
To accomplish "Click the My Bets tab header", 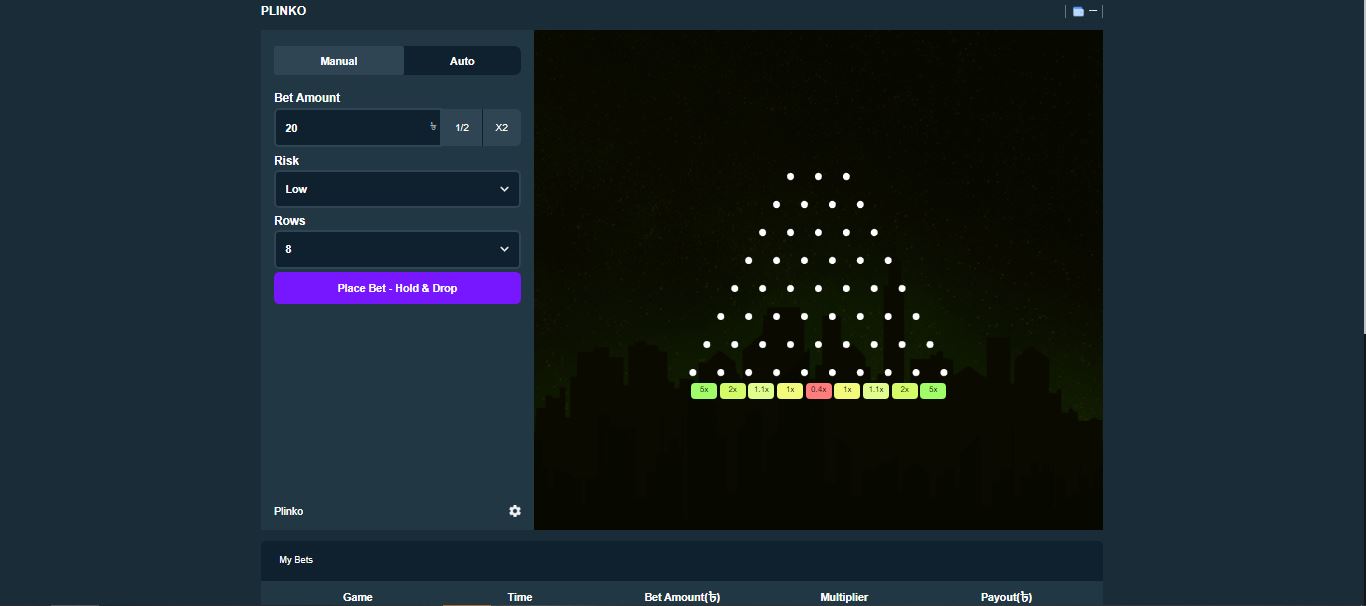I will coord(296,560).
